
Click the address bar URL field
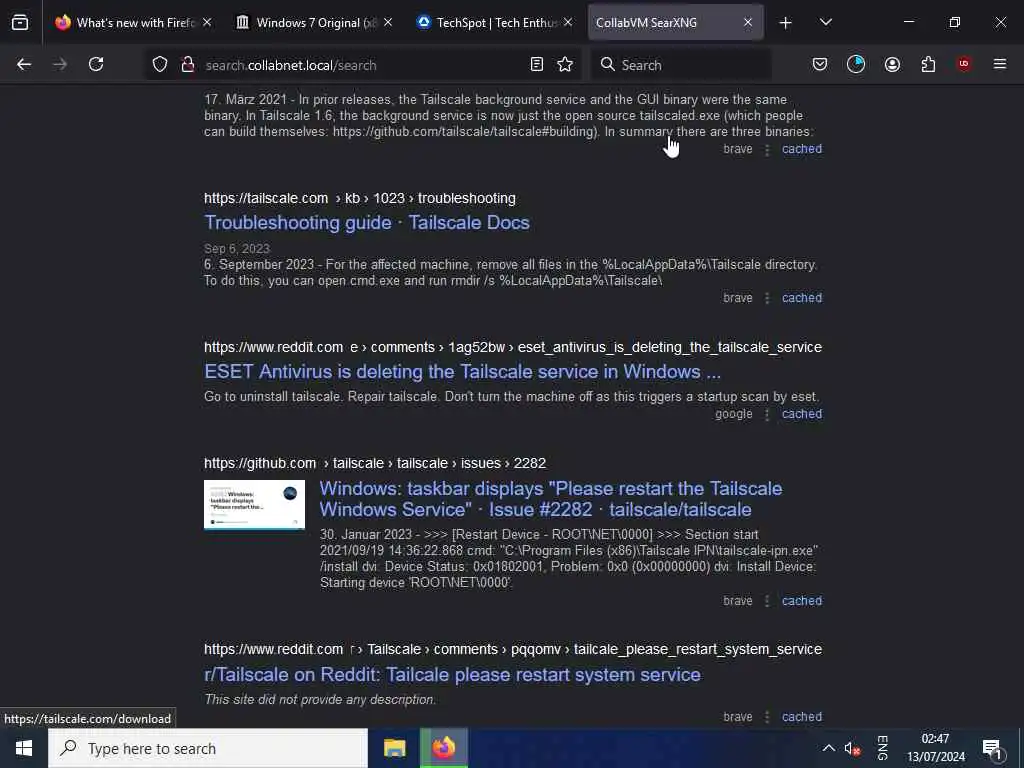coord(363,65)
